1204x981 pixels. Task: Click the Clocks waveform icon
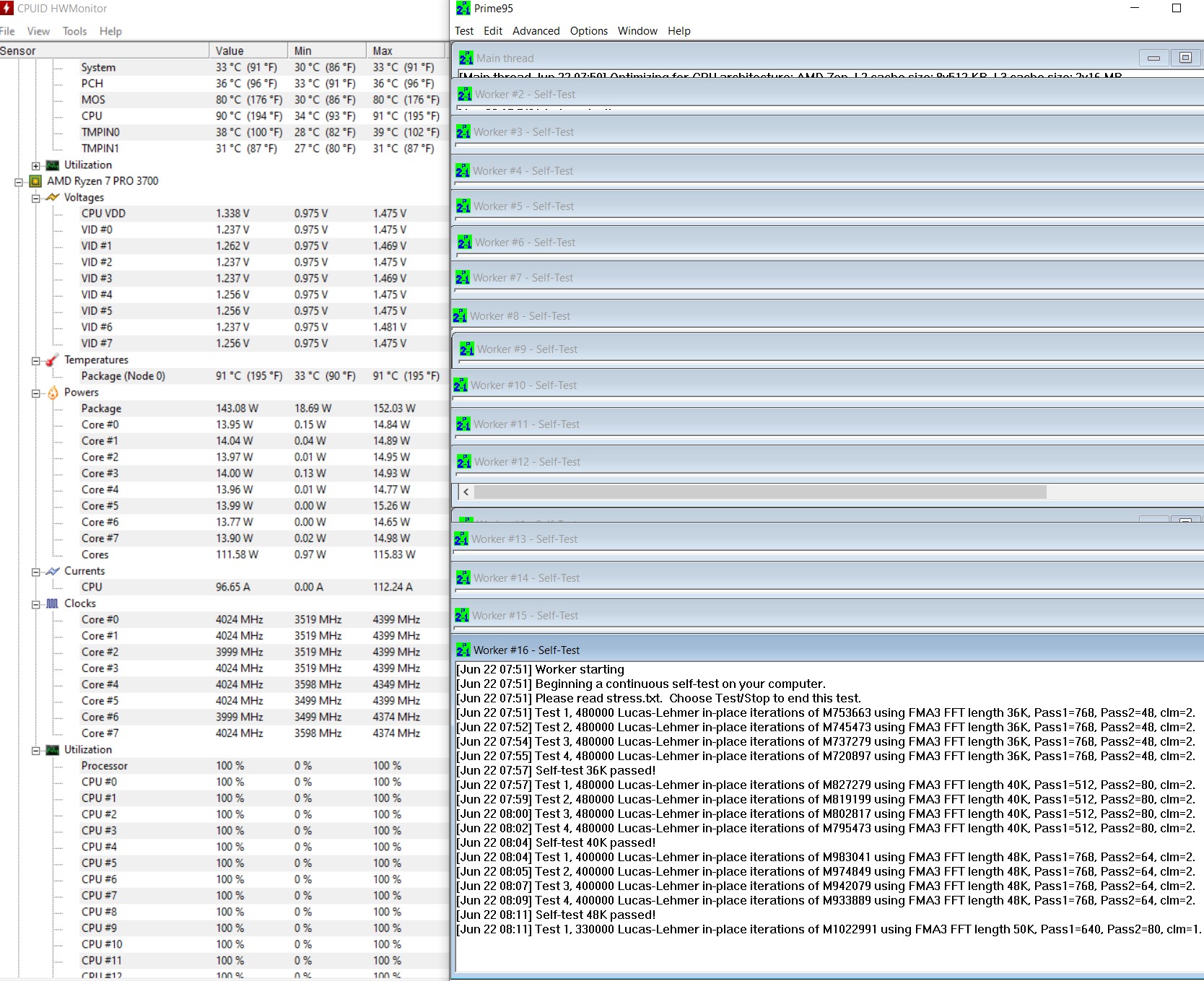[x=53, y=603]
